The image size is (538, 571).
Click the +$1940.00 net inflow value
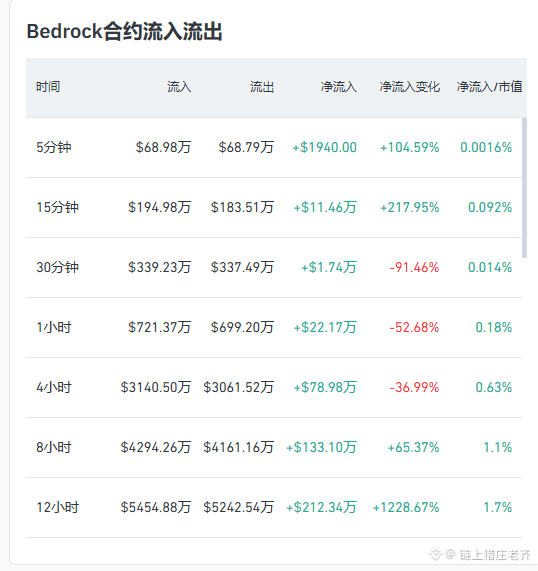point(325,147)
